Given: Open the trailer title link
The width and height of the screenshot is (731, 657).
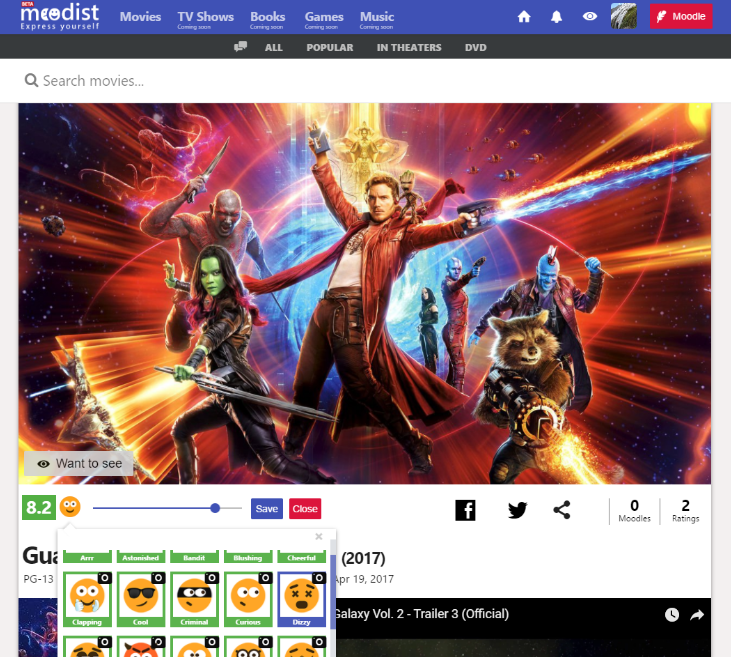Looking at the screenshot, I should coord(422,614).
